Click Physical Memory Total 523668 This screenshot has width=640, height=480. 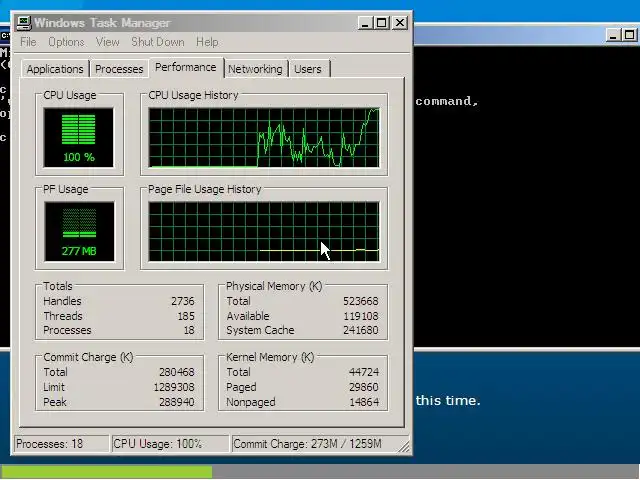point(361,301)
